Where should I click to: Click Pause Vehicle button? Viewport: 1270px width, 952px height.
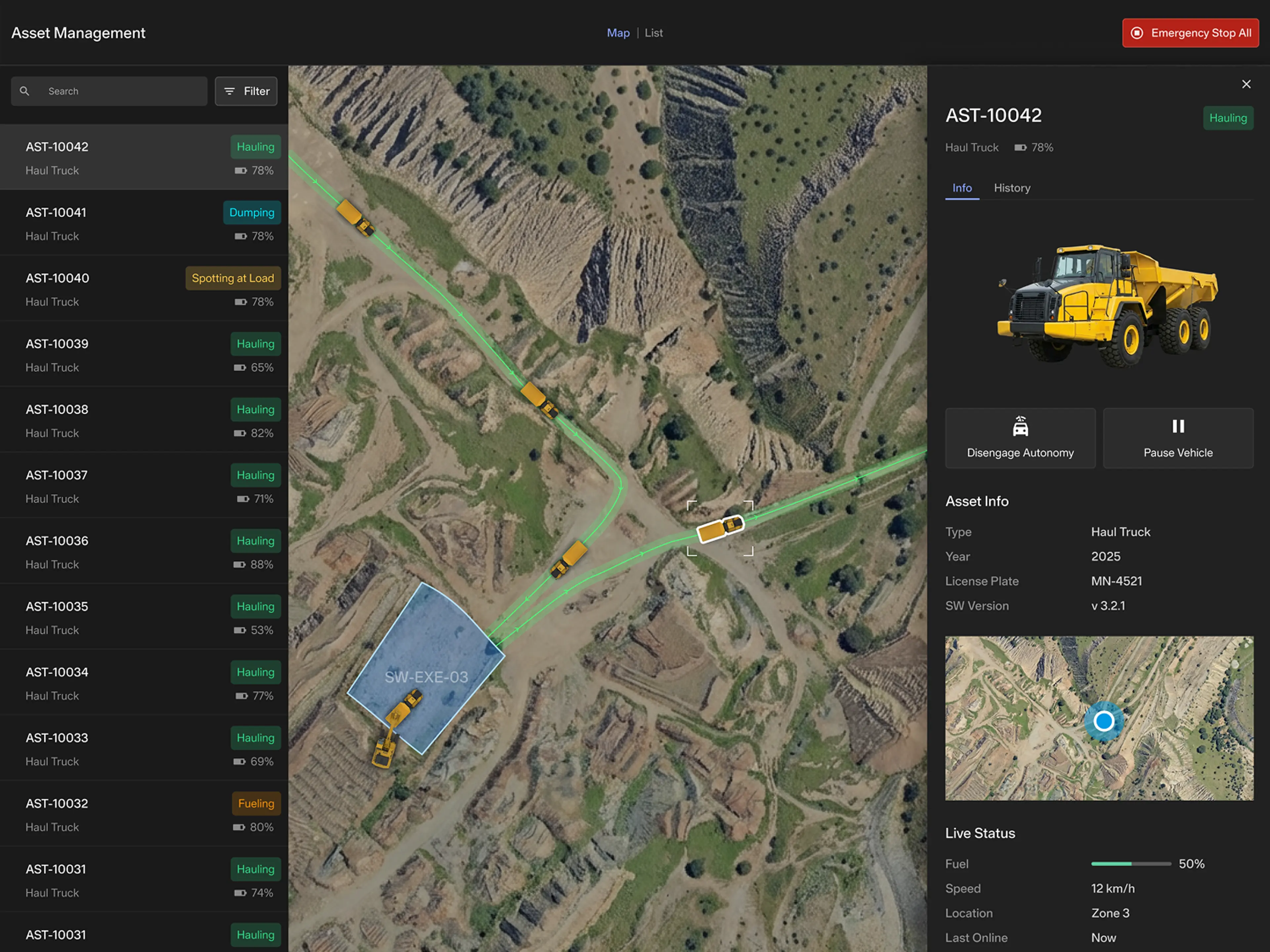coord(1178,438)
